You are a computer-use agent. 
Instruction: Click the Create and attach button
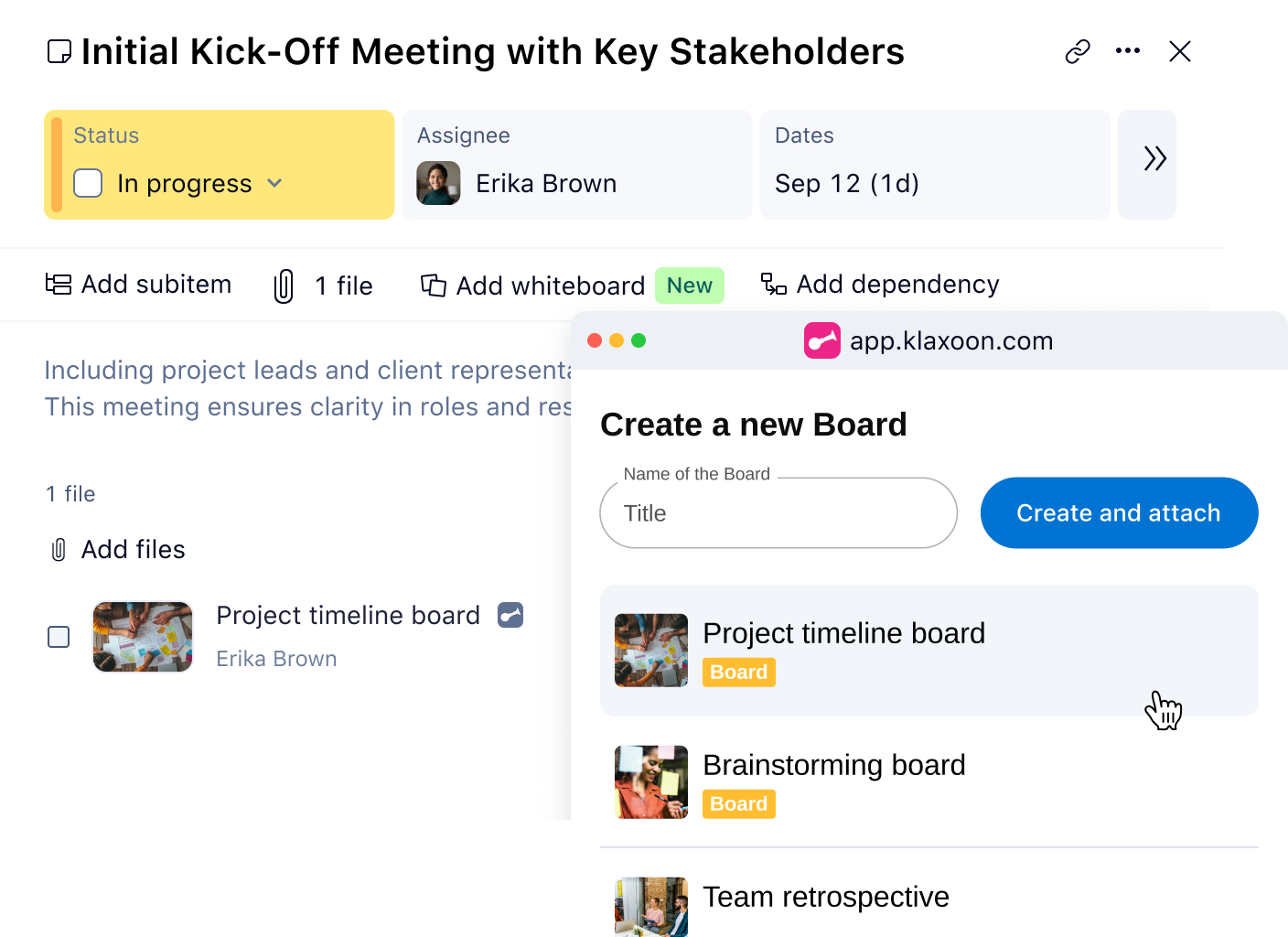1118,512
